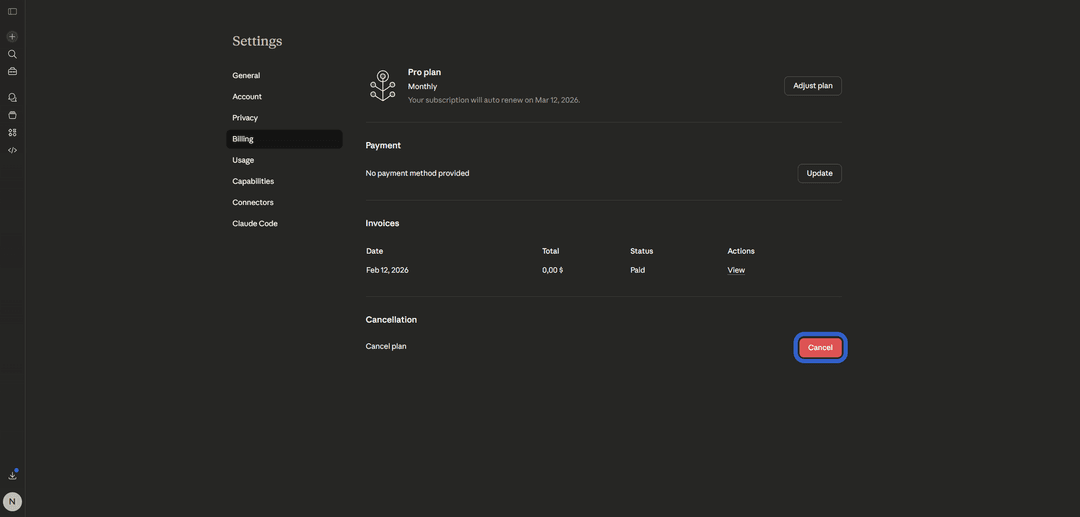The width and height of the screenshot is (1080, 517).
Task: Open Capabilities settings
Action: click(253, 181)
